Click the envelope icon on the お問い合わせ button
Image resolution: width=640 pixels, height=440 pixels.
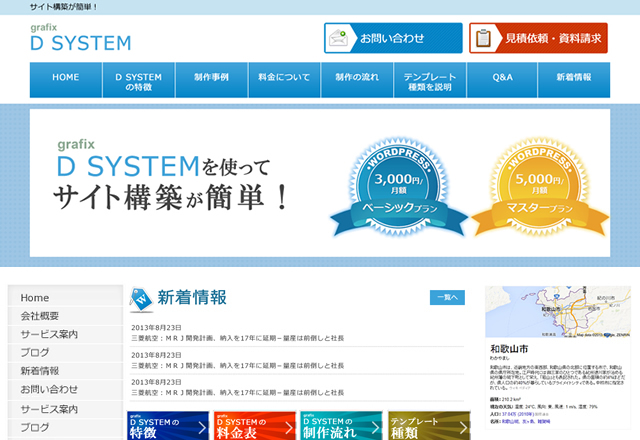[338, 38]
